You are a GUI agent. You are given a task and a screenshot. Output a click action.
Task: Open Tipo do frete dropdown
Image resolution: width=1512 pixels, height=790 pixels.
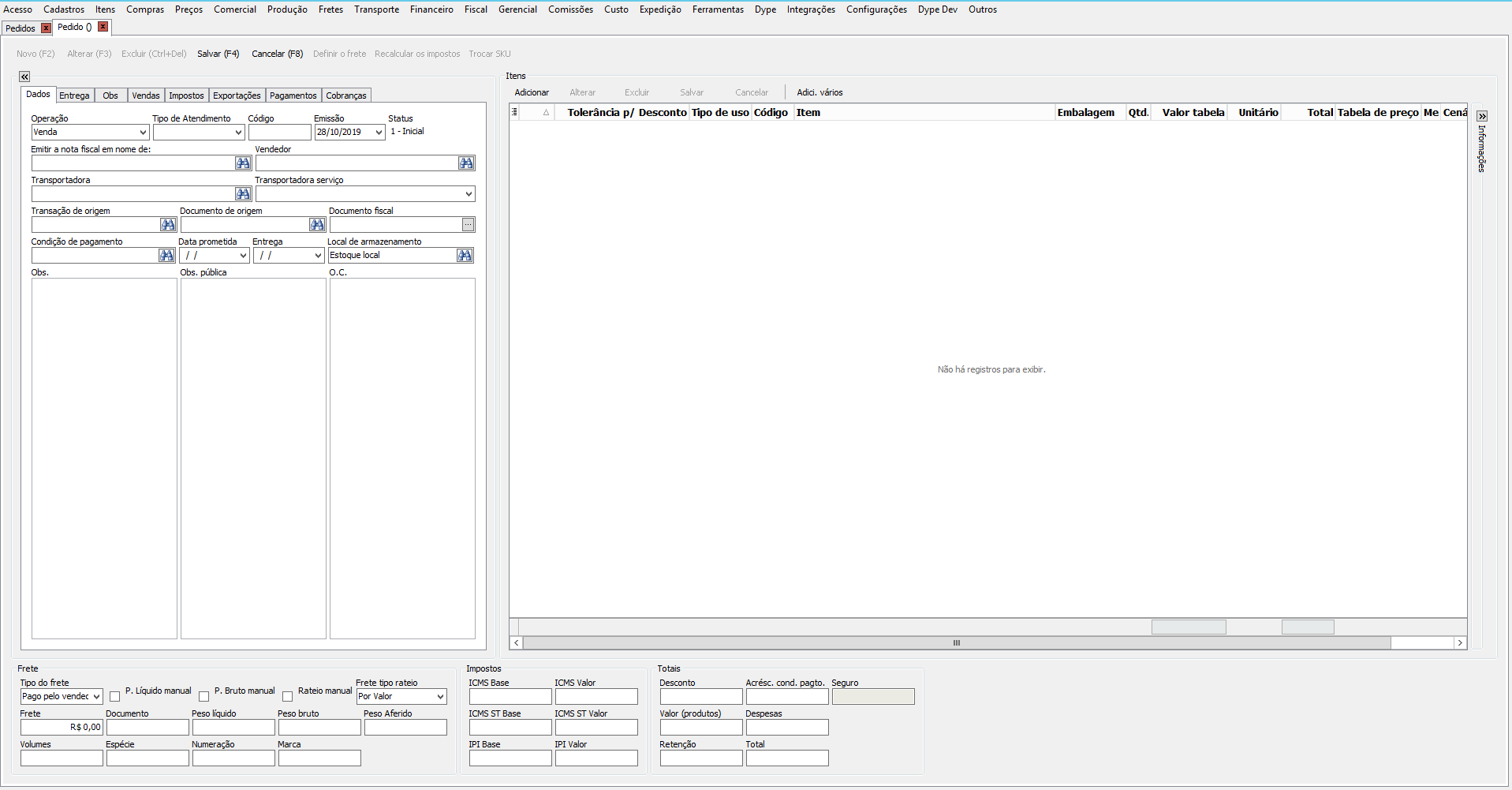(96, 696)
